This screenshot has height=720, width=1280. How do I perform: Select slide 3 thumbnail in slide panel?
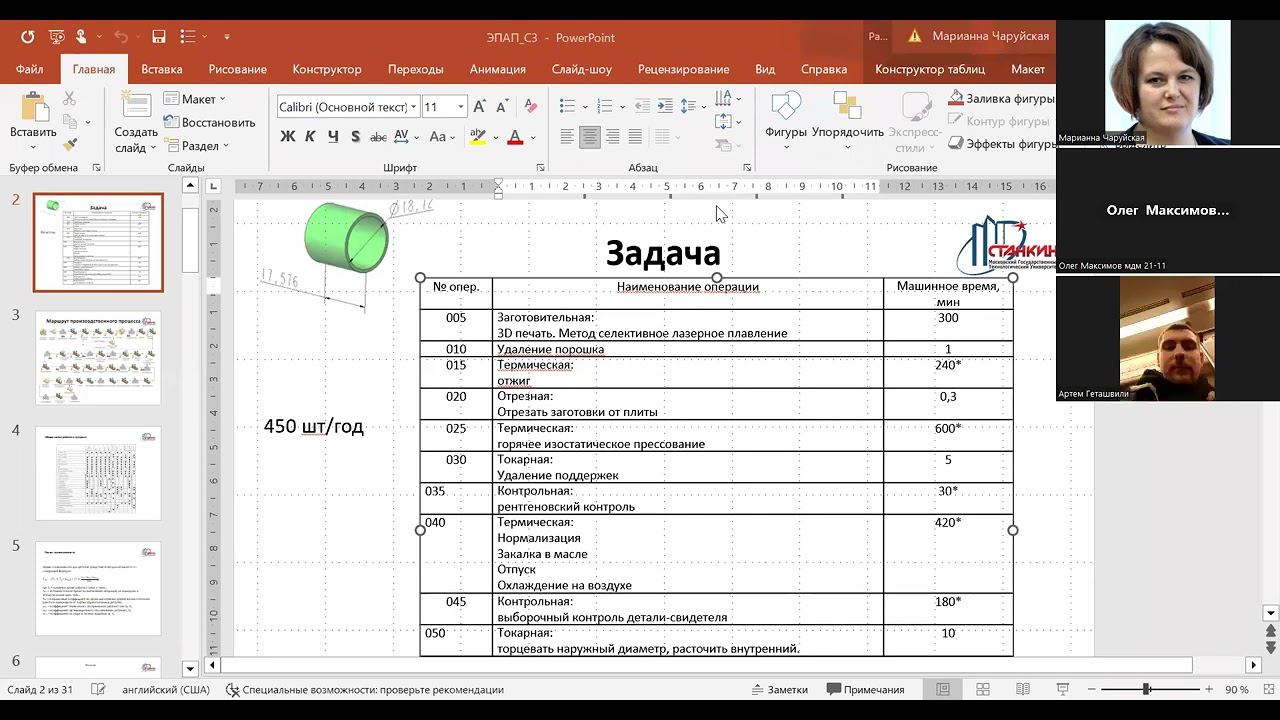tap(98, 358)
